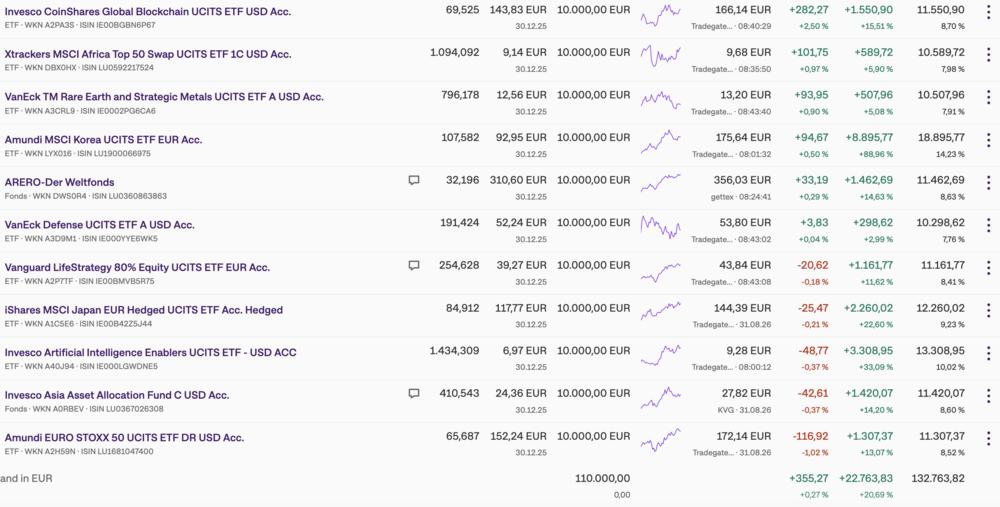Select total daily change +355,27
Image resolution: width=1000 pixels, height=507 pixels.
(x=809, y=478)
